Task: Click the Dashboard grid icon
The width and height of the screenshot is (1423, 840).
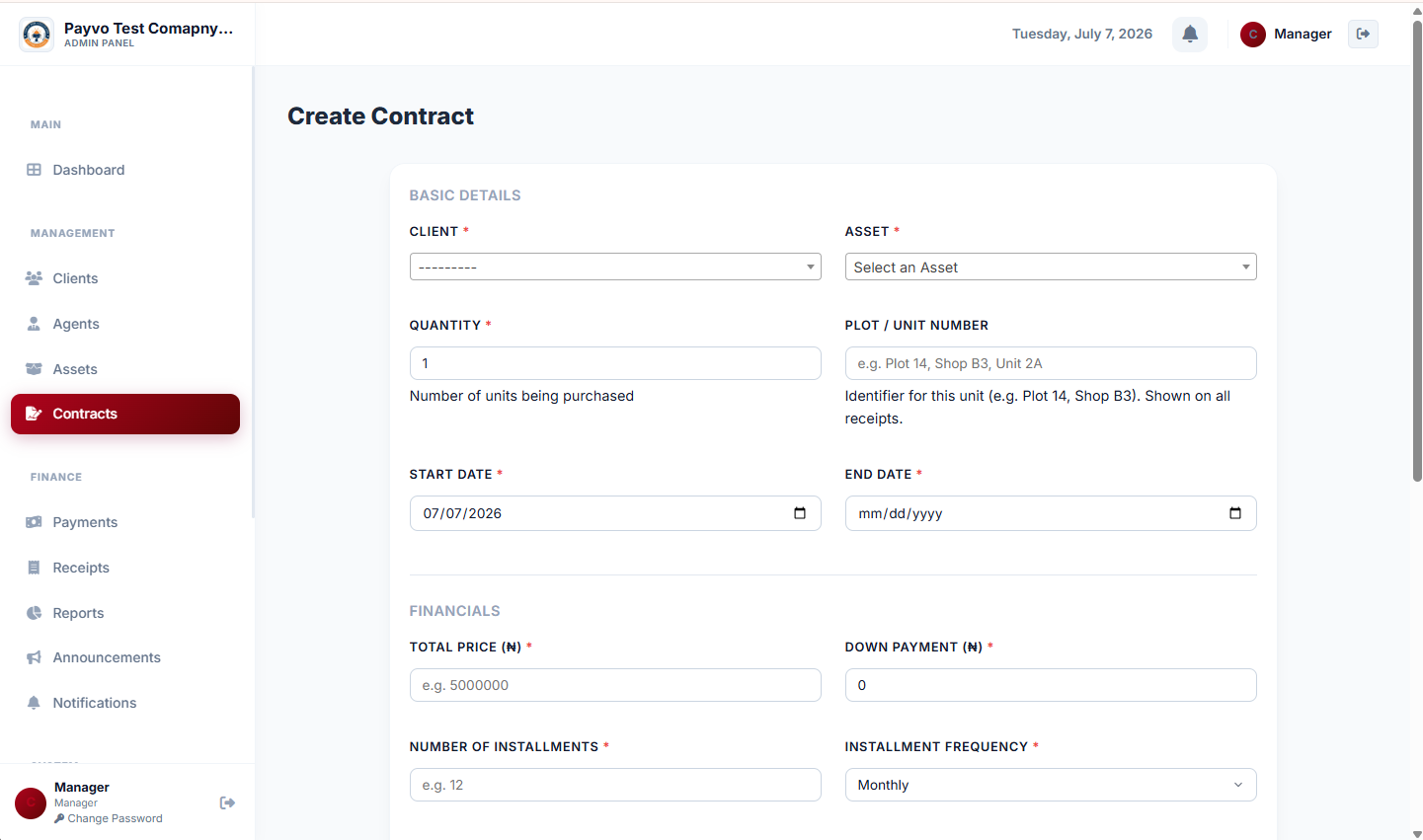Action: coord(34,170)
